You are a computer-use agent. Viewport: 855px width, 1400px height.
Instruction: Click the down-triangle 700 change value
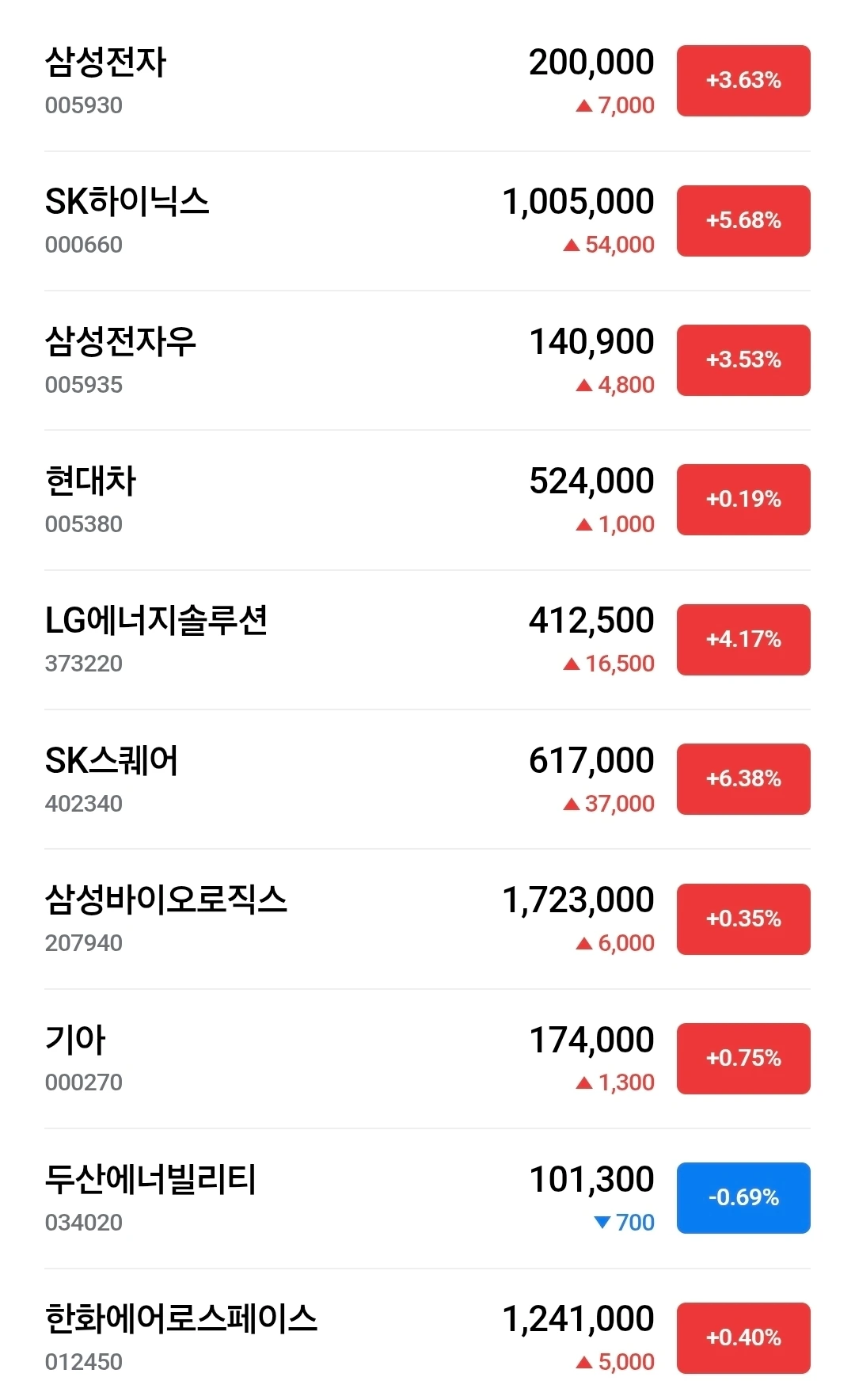625,1223
